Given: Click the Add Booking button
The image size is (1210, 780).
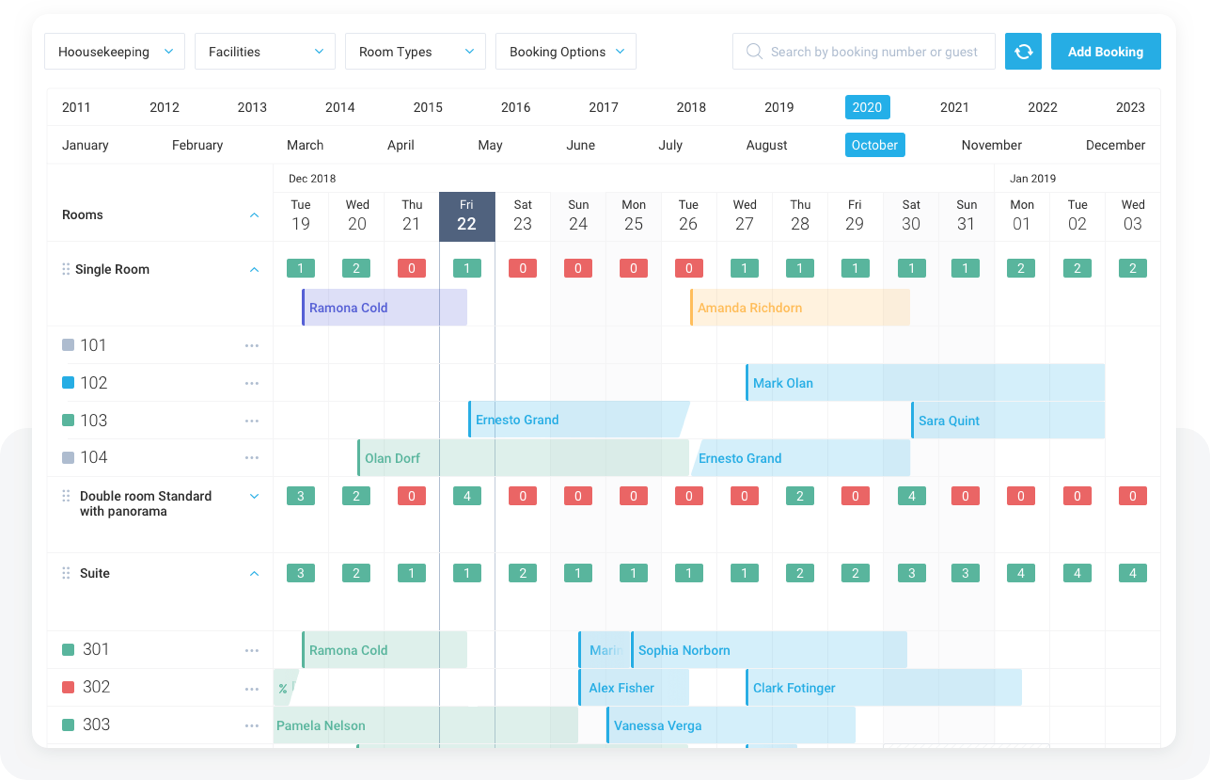Looking at the screenshot, I should coord(1105,52).
